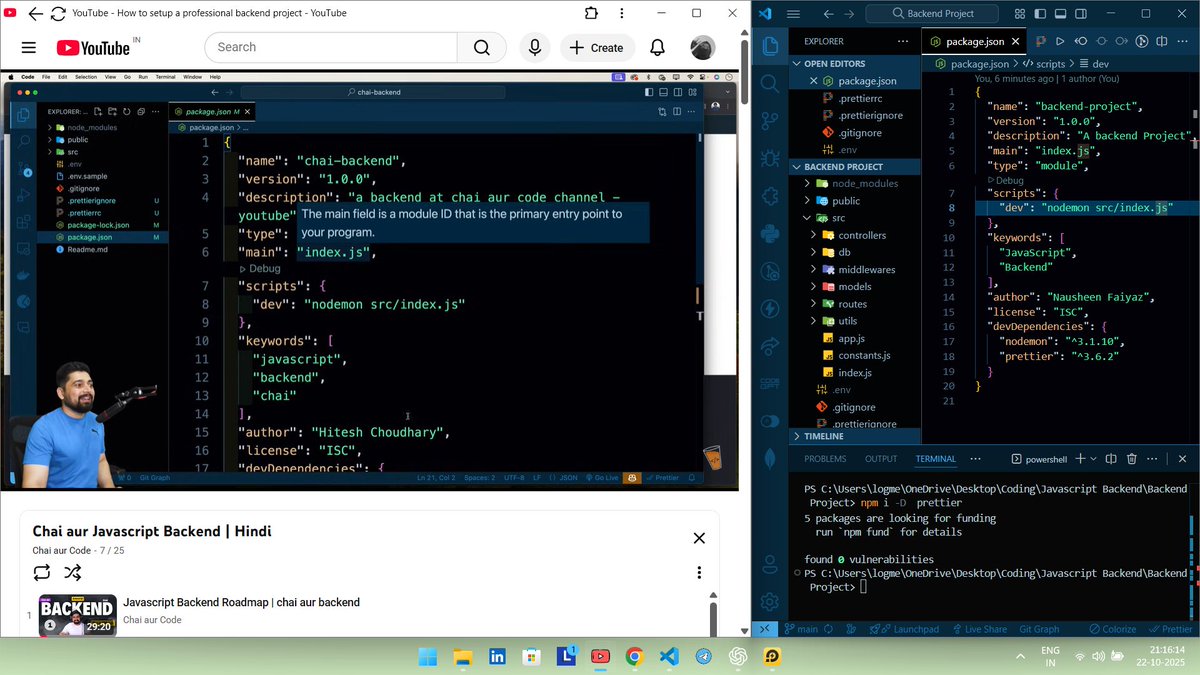The image size is (1200, 675).
Task: Open Git Graph from VS Code status bar
Action: (x=1039, y=629)
